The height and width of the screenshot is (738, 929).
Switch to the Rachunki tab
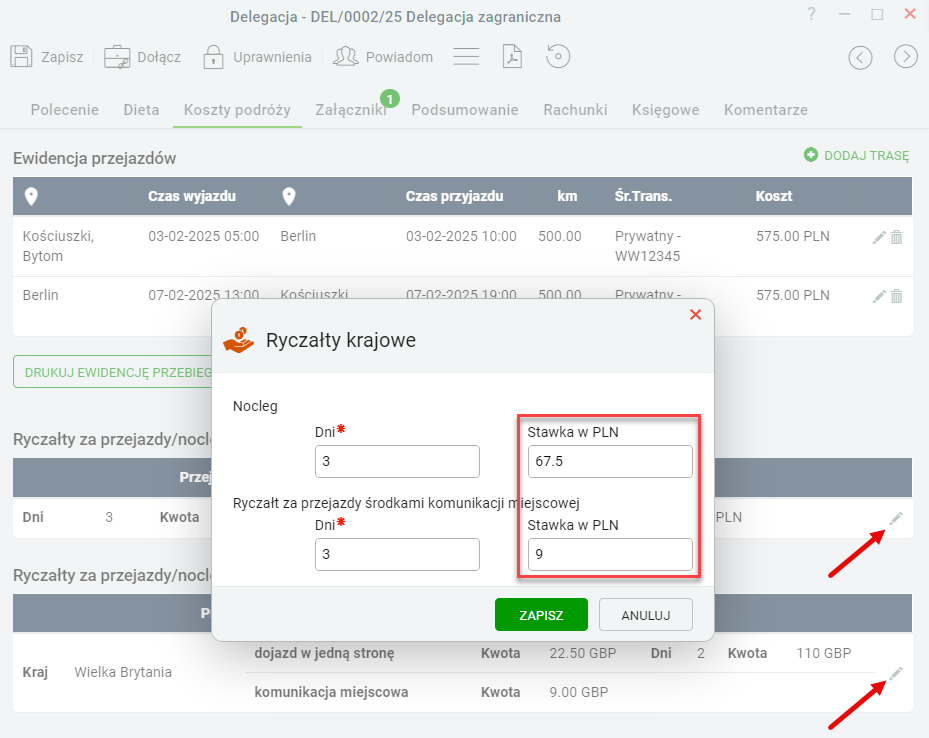click(575, 110)
